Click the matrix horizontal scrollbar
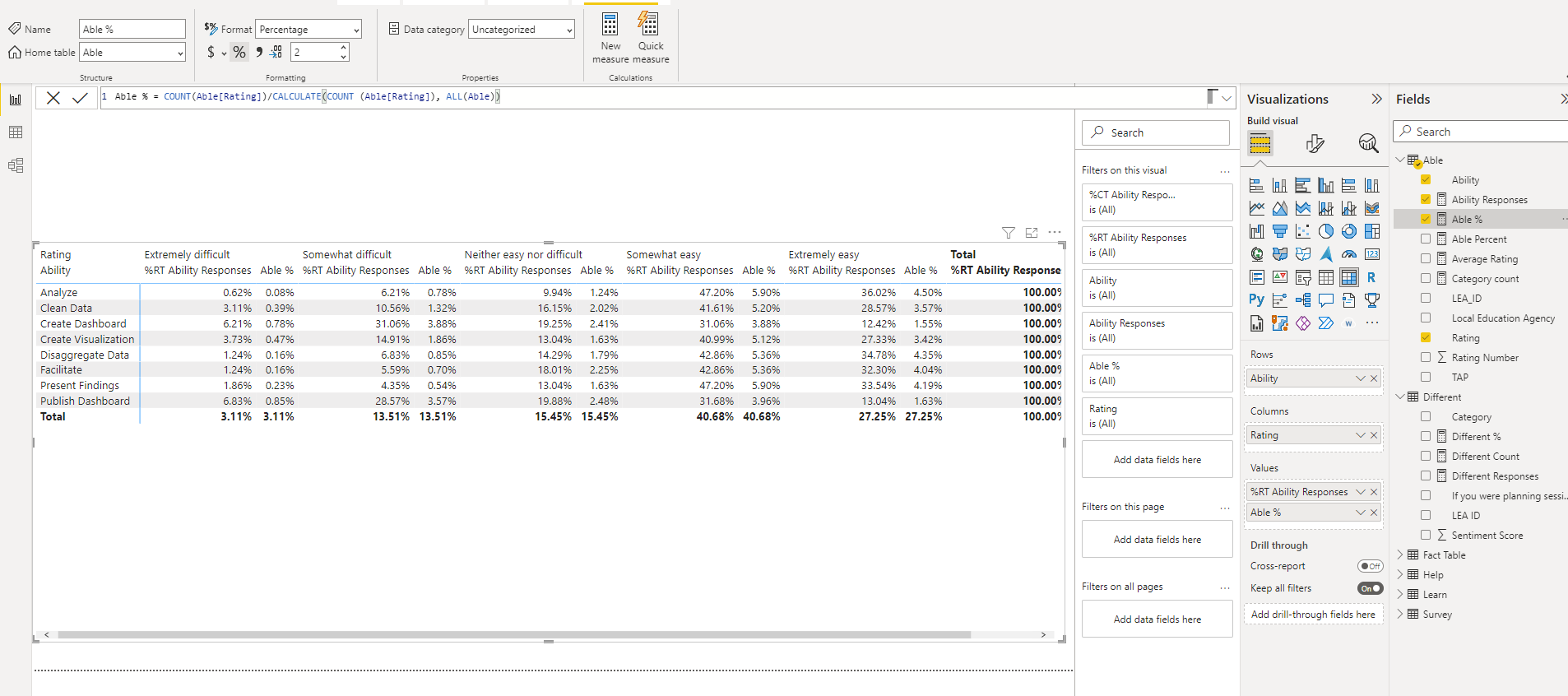The height and width of the screenshot is (696, 1568). pyautogui.click(x=514, y=635)
